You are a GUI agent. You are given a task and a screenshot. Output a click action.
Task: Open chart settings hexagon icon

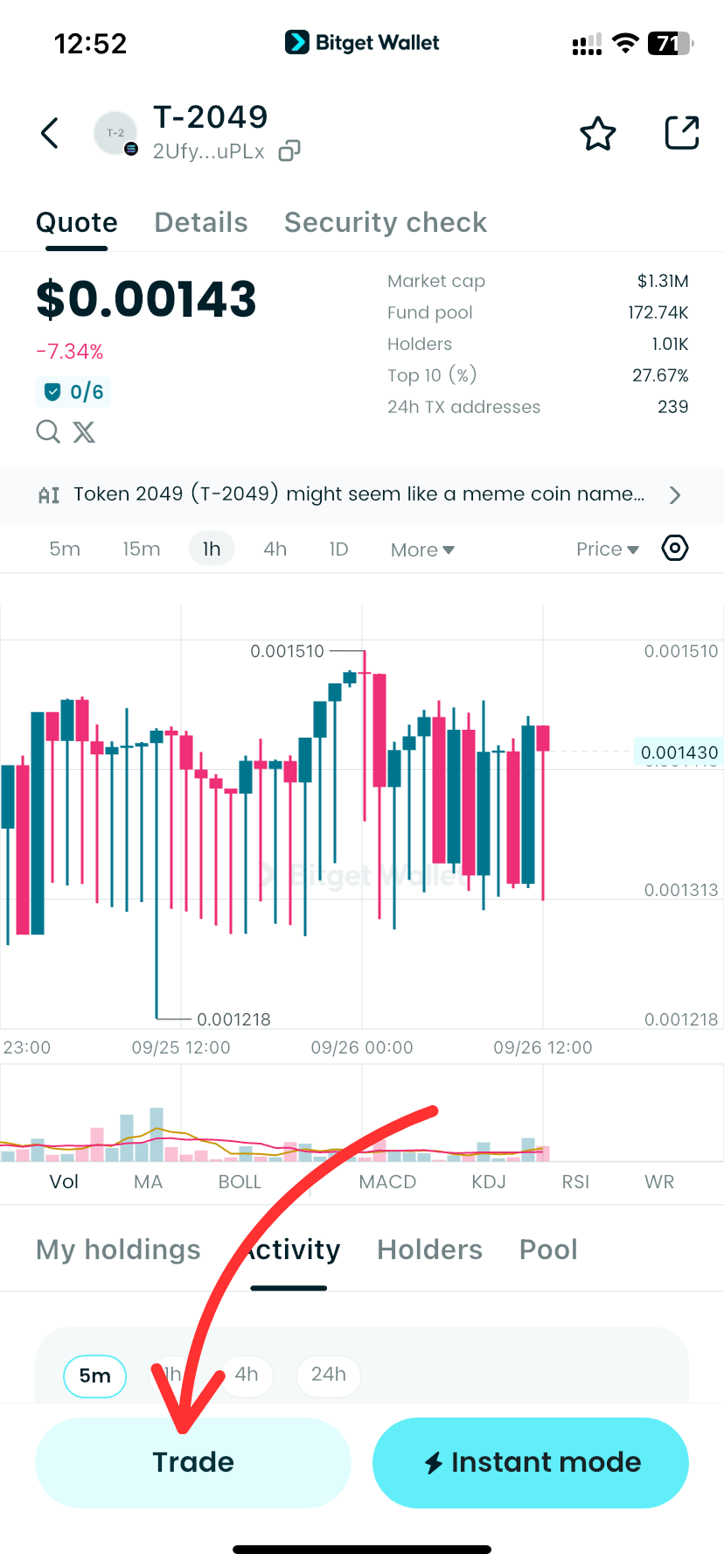(675, 549)
